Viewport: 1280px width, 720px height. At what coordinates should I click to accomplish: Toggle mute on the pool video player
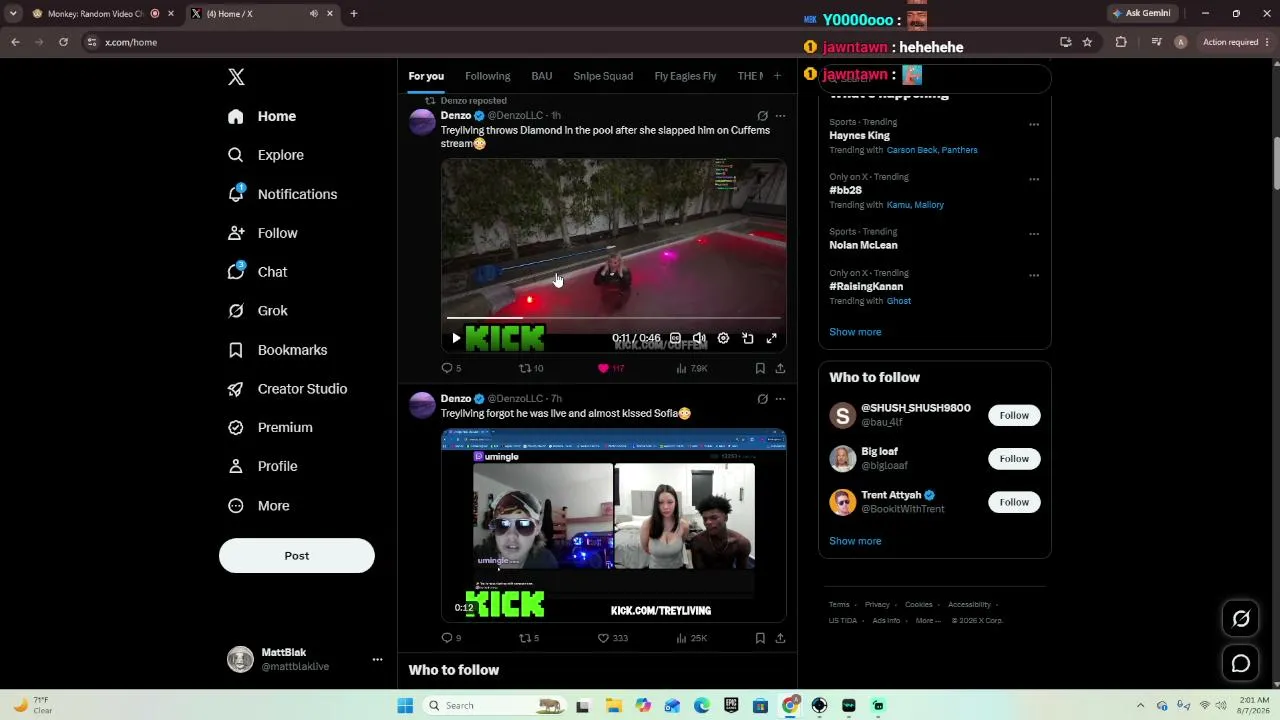coord(699,338)
